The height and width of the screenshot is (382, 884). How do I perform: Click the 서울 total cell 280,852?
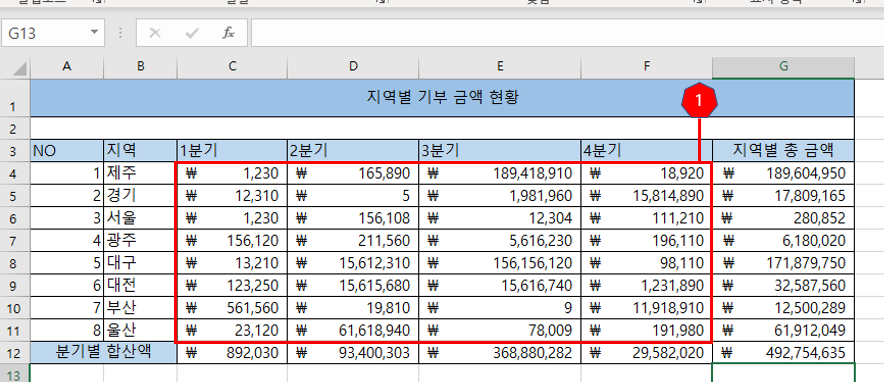pos(784,218)
